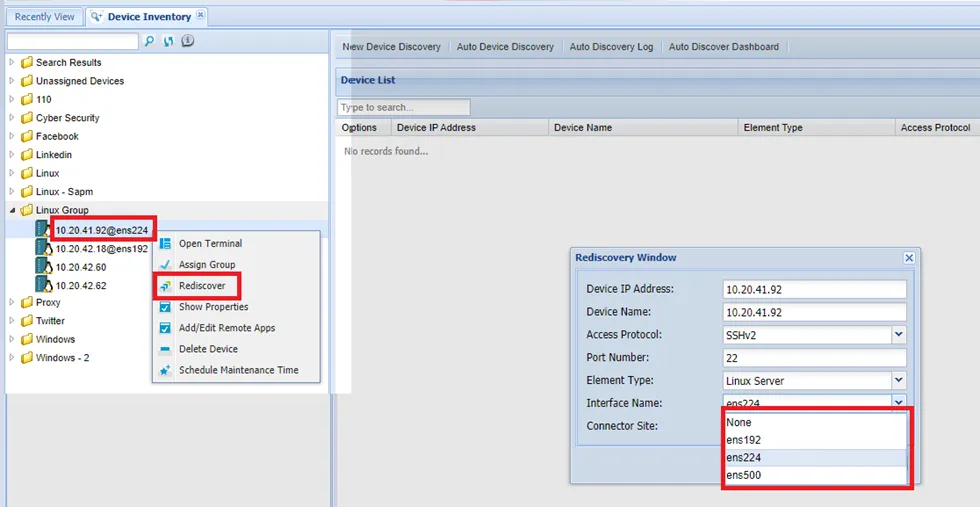This screenshot has height=507, width=980.
Task: Switch to the Device Inventory tab
Action: [148, 17]
